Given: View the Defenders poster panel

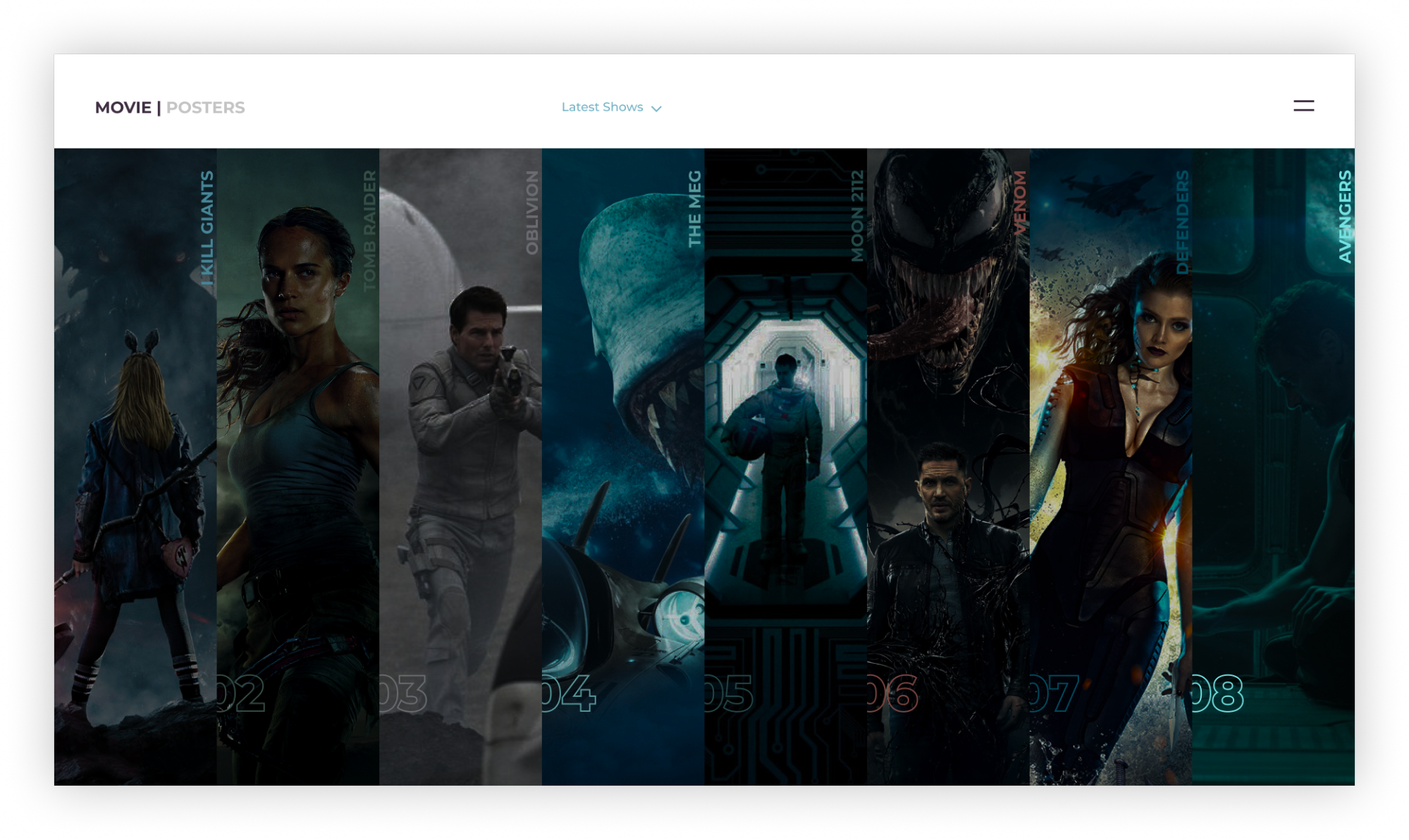Looking at the screenshot, I should [x=1111, y=467].
